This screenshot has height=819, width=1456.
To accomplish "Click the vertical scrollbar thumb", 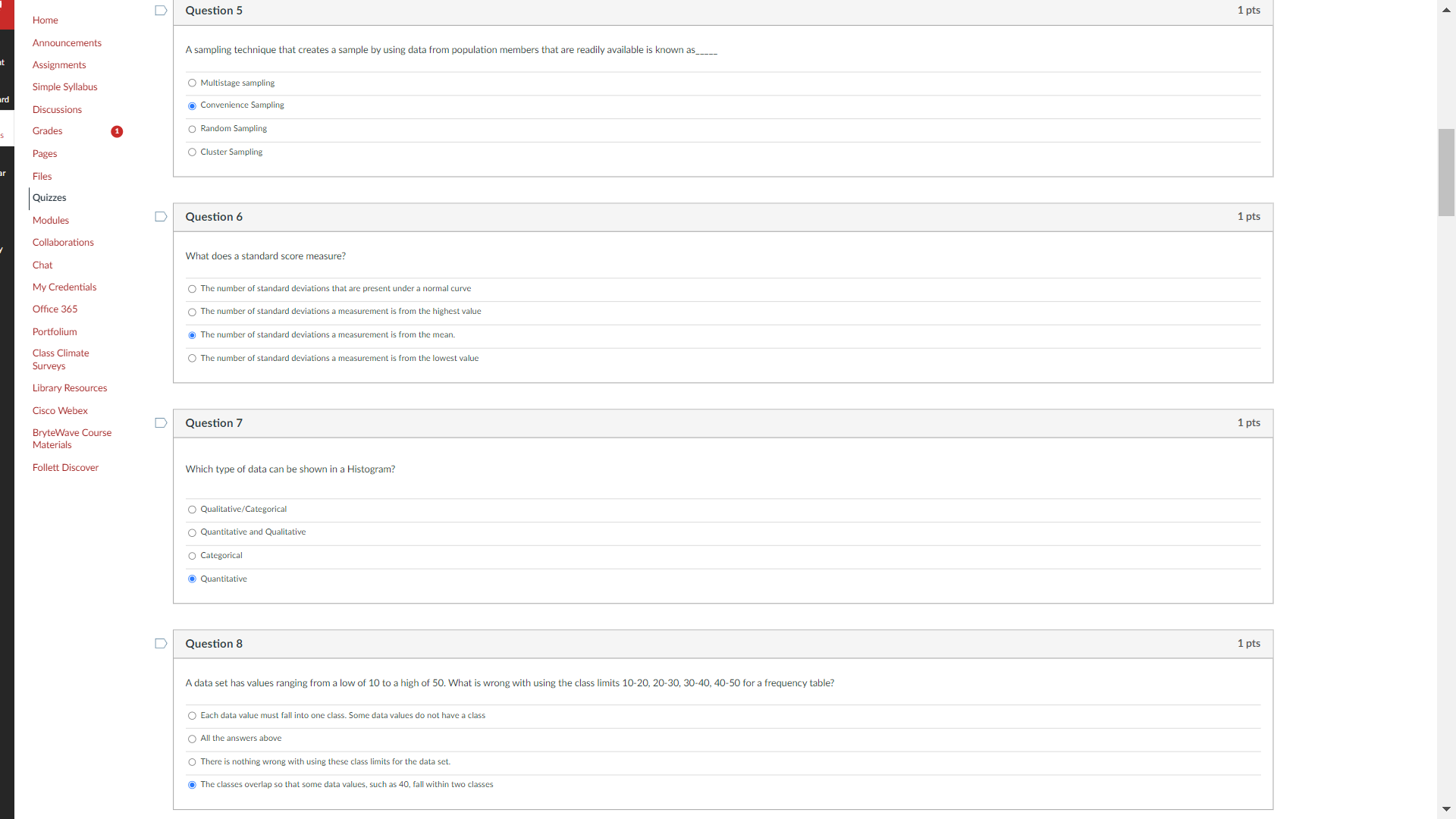I will point(1446,173).
